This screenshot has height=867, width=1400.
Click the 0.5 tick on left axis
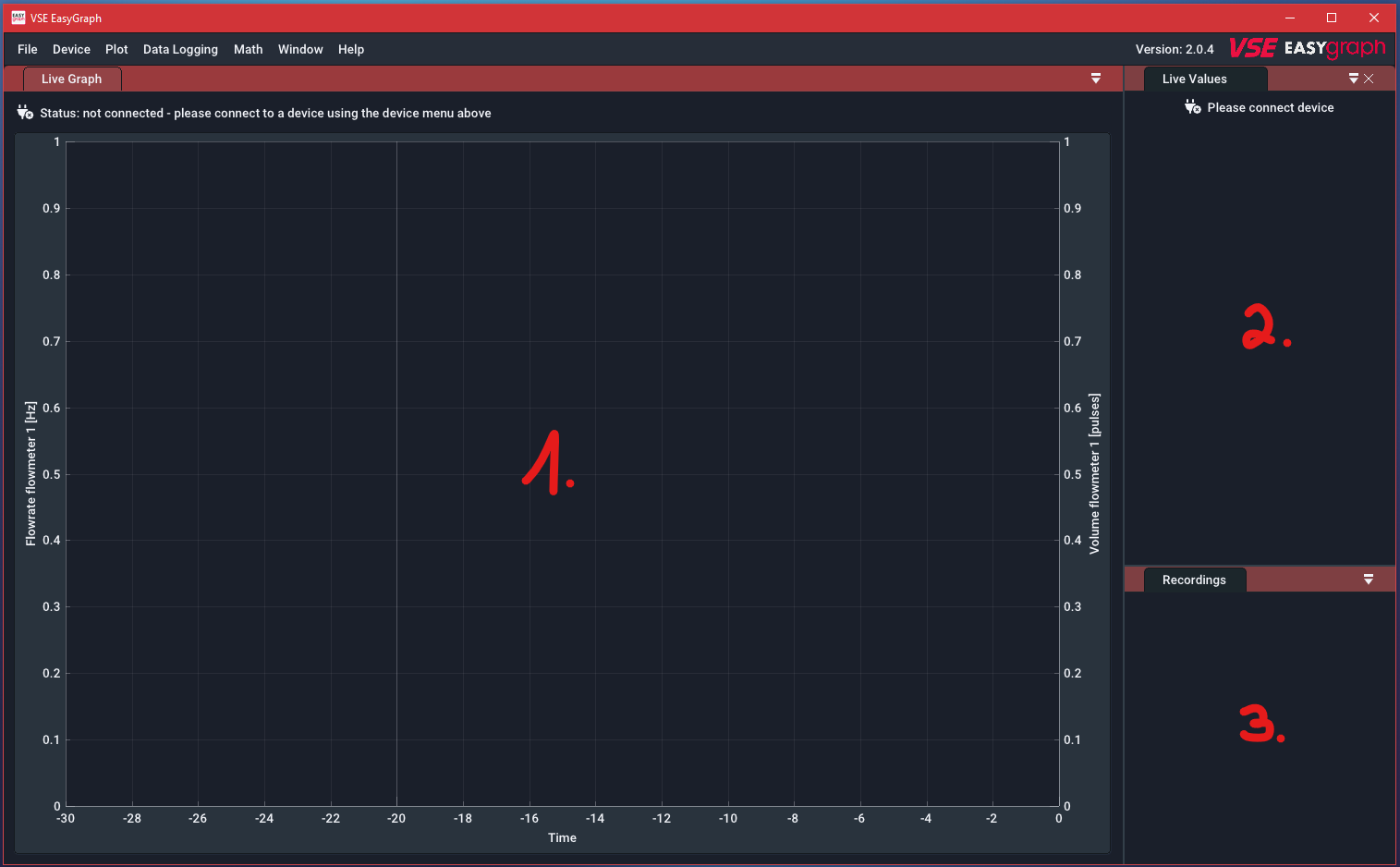click(x=52, y=474)
